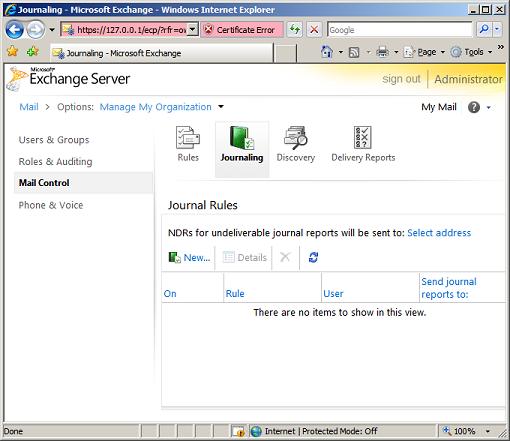Viewport: 510px width, 441px height.
Task: Select Users & Groups in sidebar
Action: [x=54, y=140]
